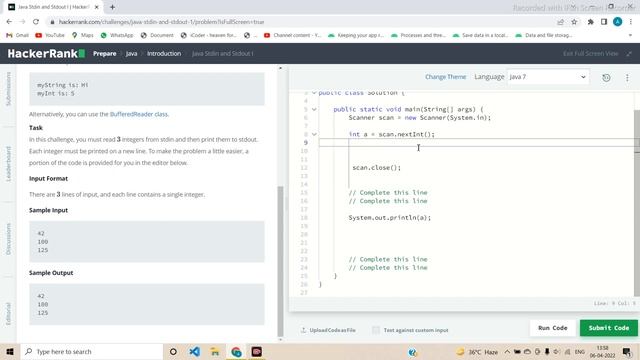Bookmark this page with the star icon
Screen dimensions: 640x360
[x=574, y=22]
